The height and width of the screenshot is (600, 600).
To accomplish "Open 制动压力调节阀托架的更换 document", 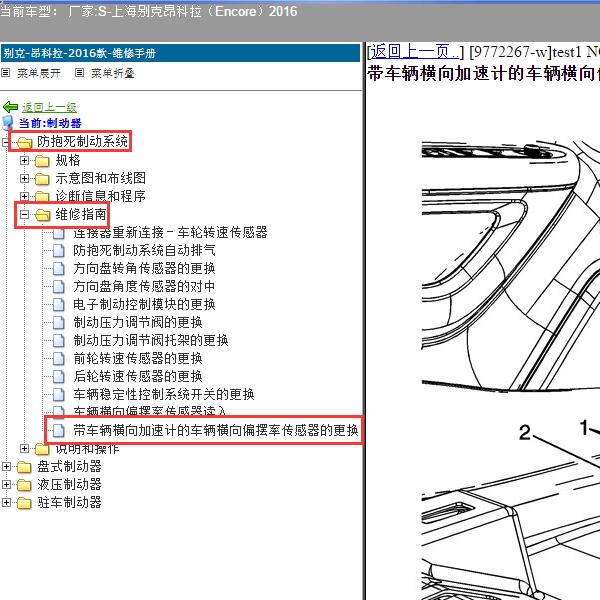I will point(151,340).
